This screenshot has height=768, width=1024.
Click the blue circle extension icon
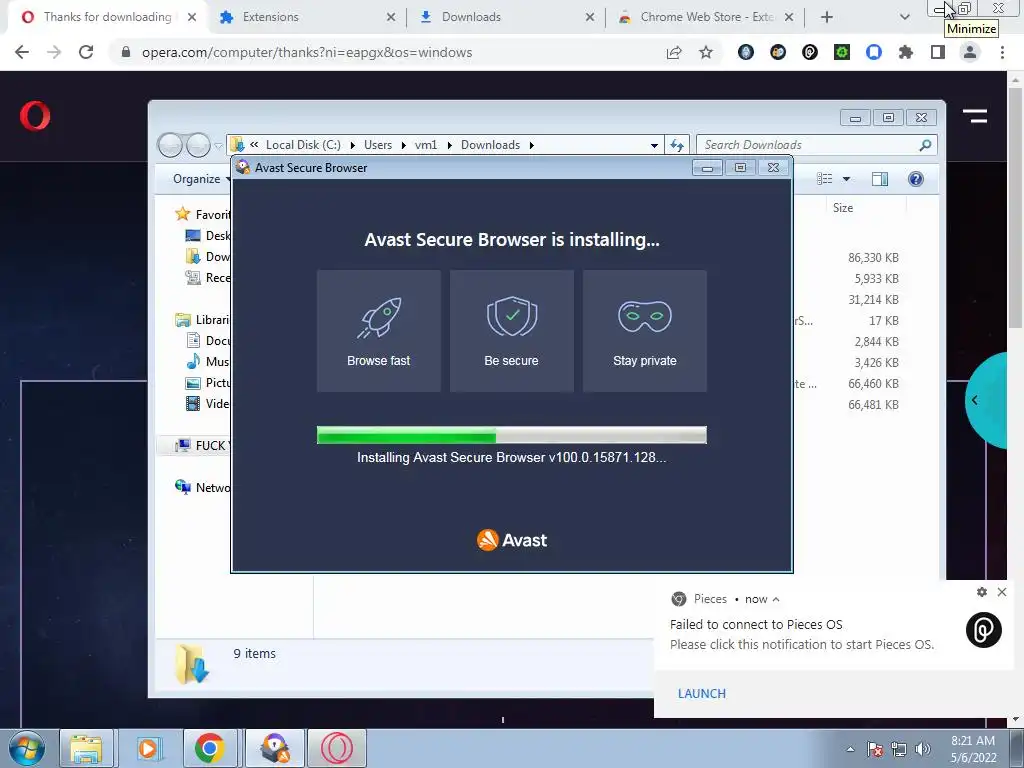[874, 52]
